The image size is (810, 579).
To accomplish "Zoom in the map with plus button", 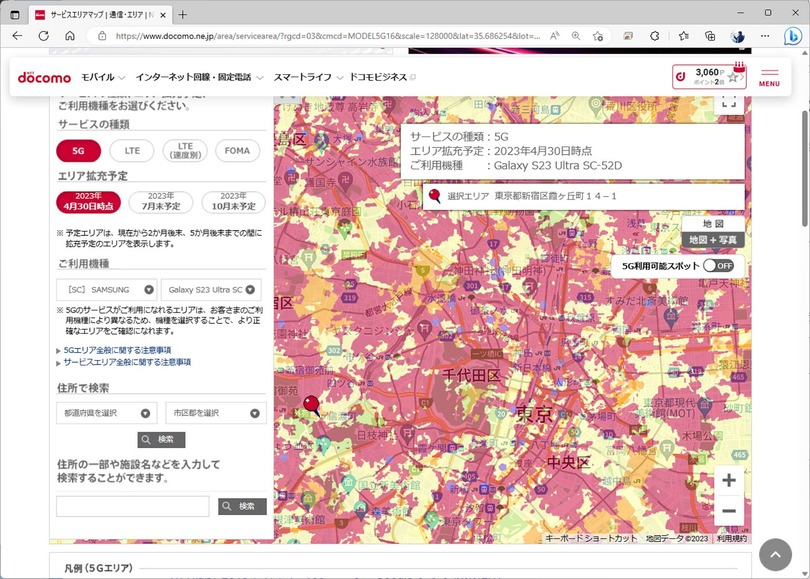I will pos(729,480).
